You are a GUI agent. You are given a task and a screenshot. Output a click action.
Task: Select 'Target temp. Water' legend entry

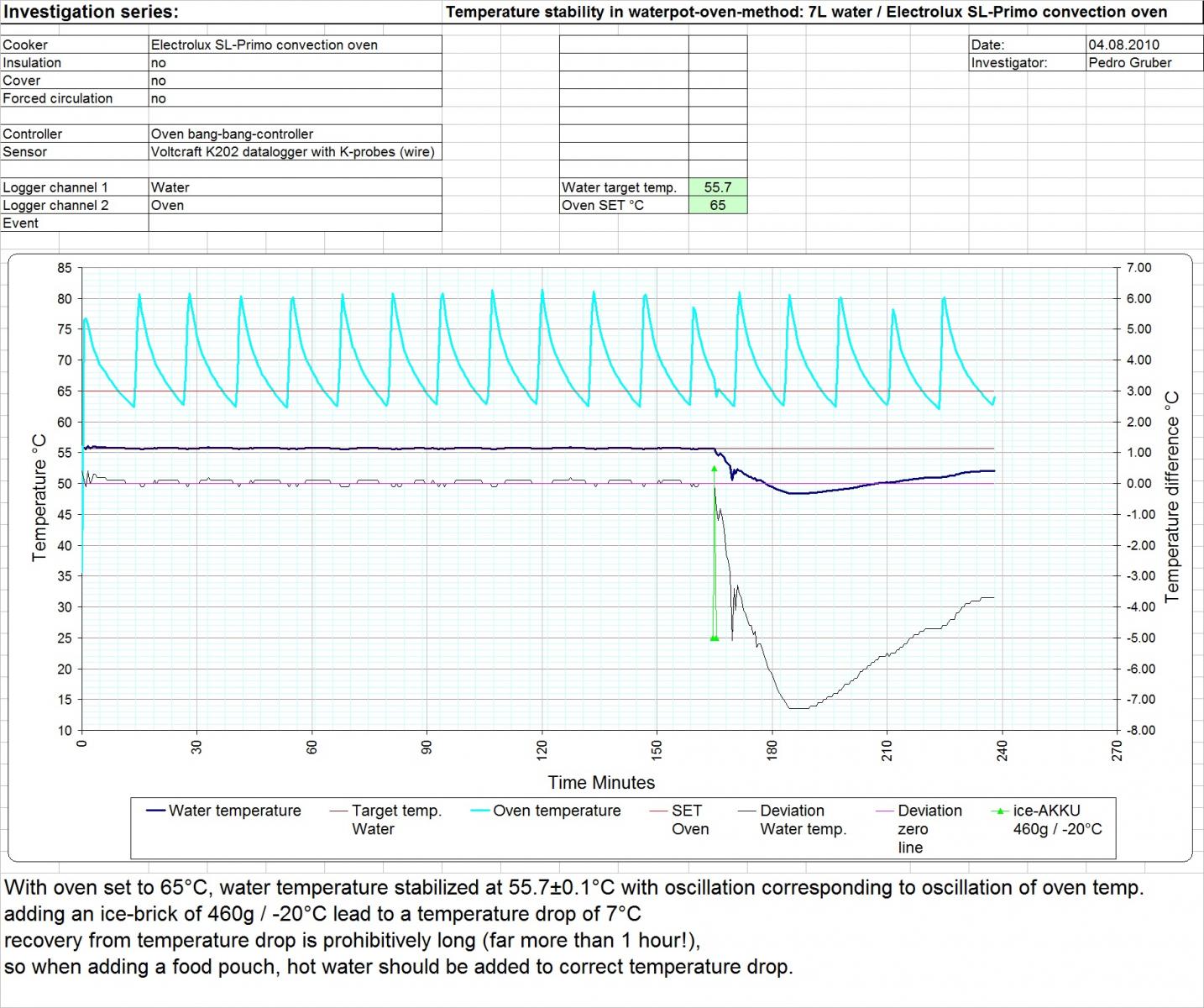[386, 820]
